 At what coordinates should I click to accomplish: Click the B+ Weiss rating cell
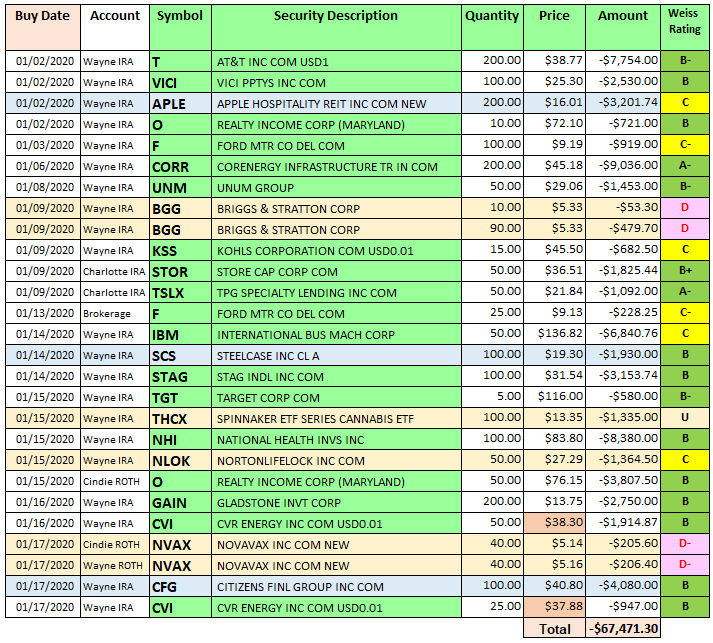coord(685,271)
